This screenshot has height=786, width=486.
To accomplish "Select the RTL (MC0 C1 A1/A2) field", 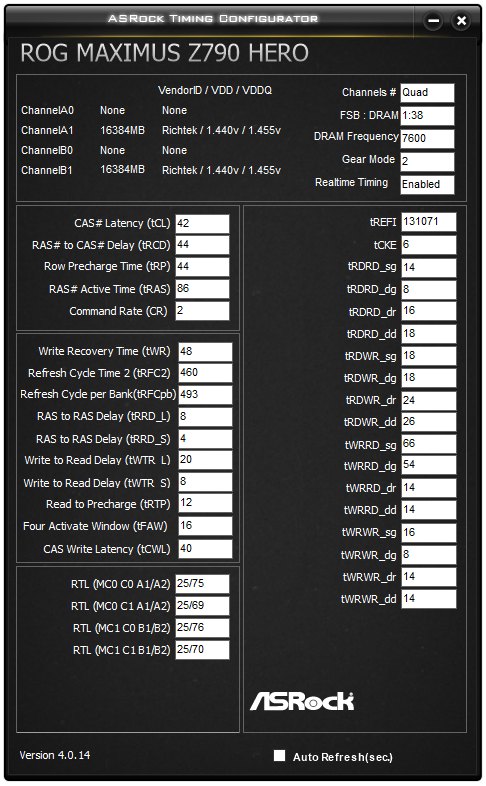I will click(x=202, y=606).
